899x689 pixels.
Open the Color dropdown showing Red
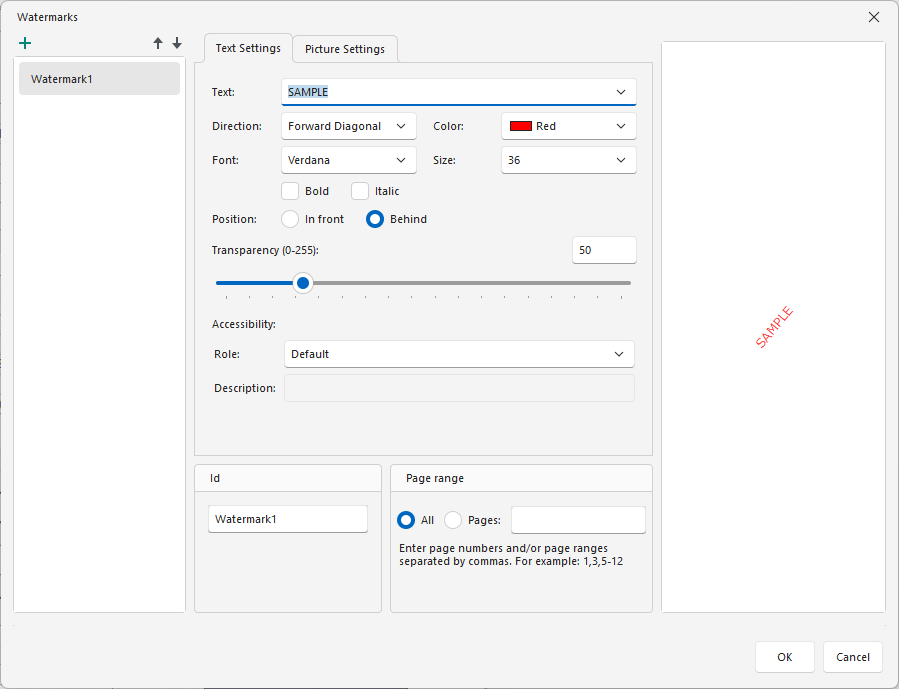(568, 125)
